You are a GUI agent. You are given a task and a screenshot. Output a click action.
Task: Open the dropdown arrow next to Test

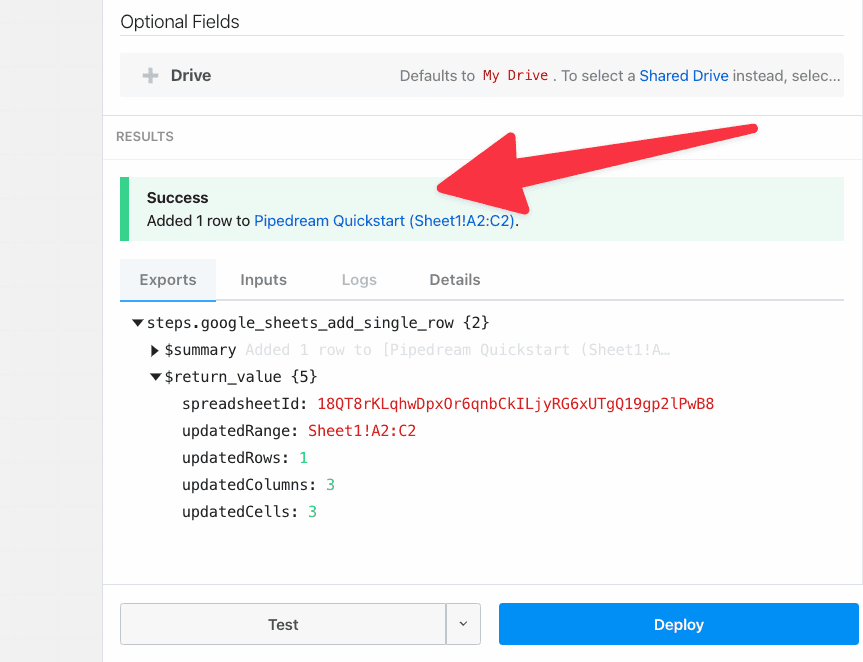(x=463, y=624)
